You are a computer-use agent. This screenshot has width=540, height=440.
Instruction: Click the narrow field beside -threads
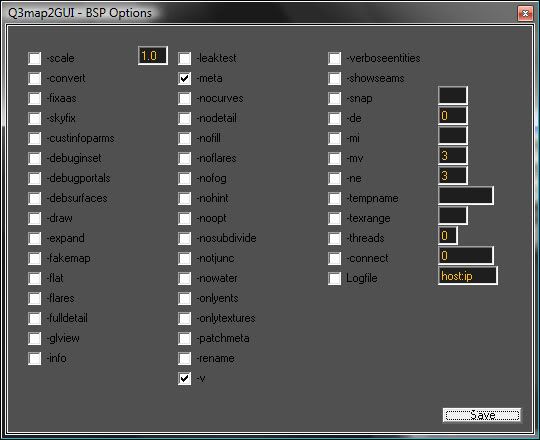pyautogui.click(x=448, y=235)
